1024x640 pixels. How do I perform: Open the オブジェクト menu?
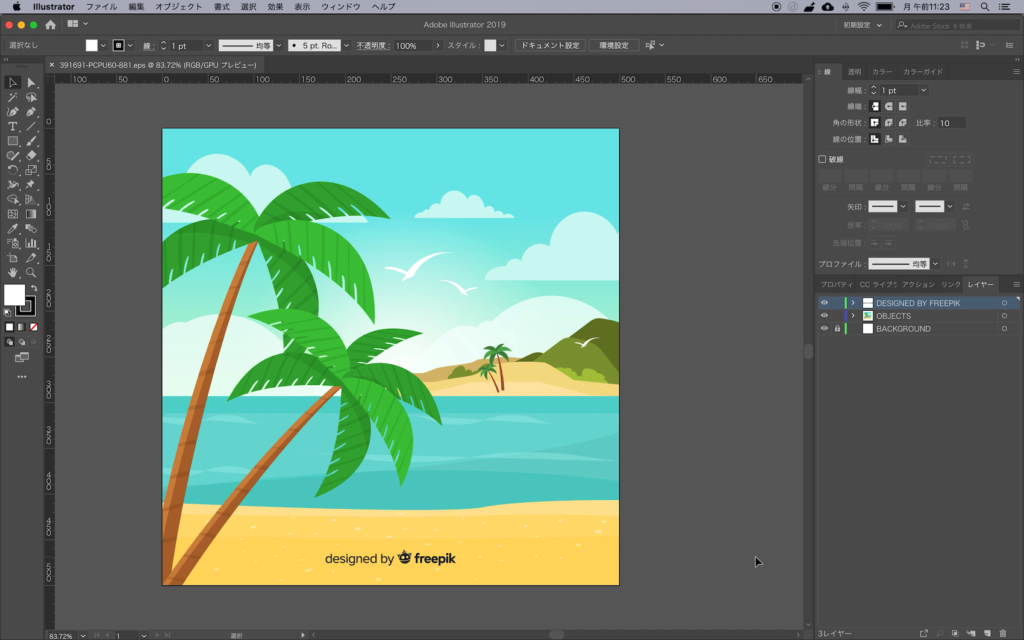pos(178,7)
